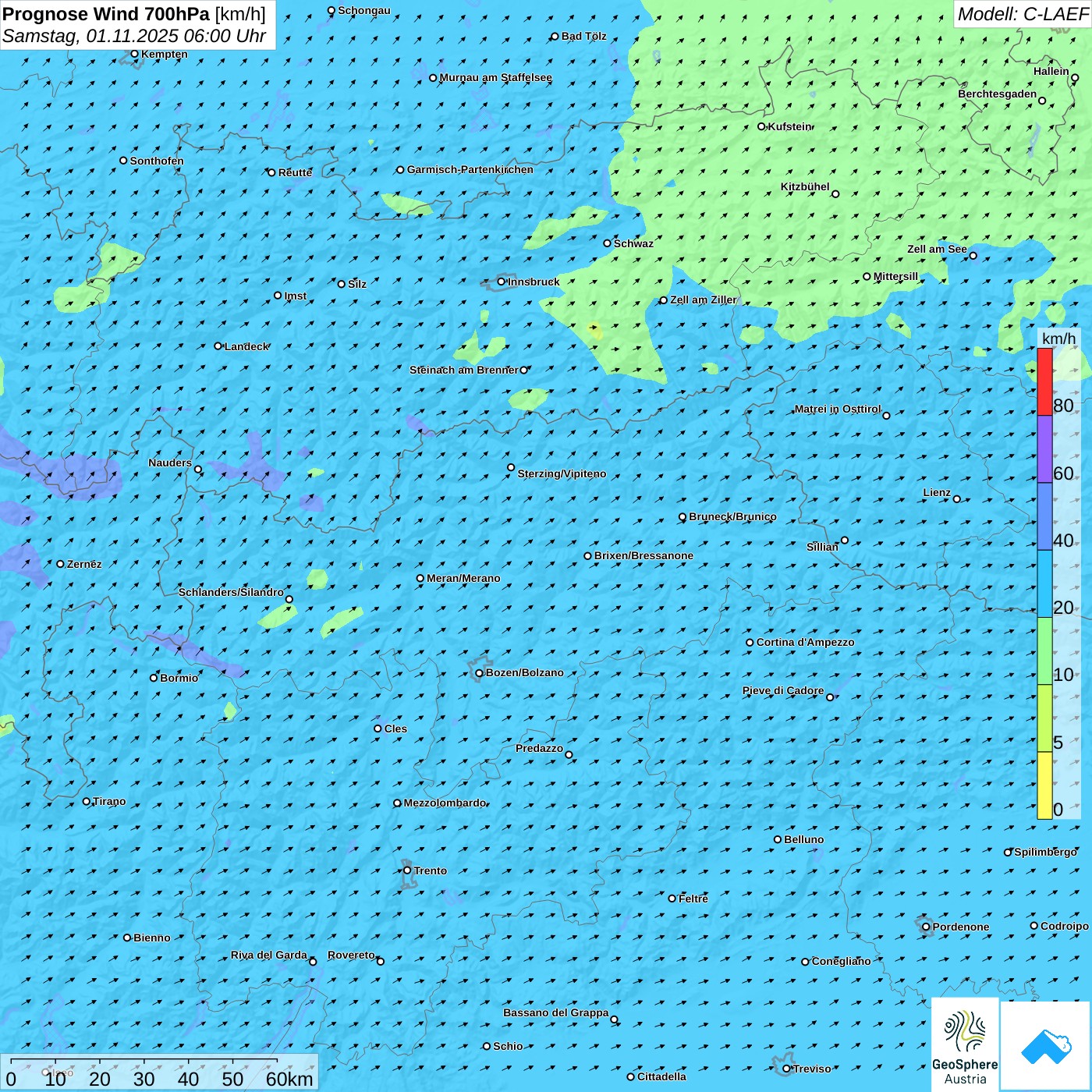Click the Riva del Garda marker
This screenshot has height=1092, width=1092.
coord(313,962)
